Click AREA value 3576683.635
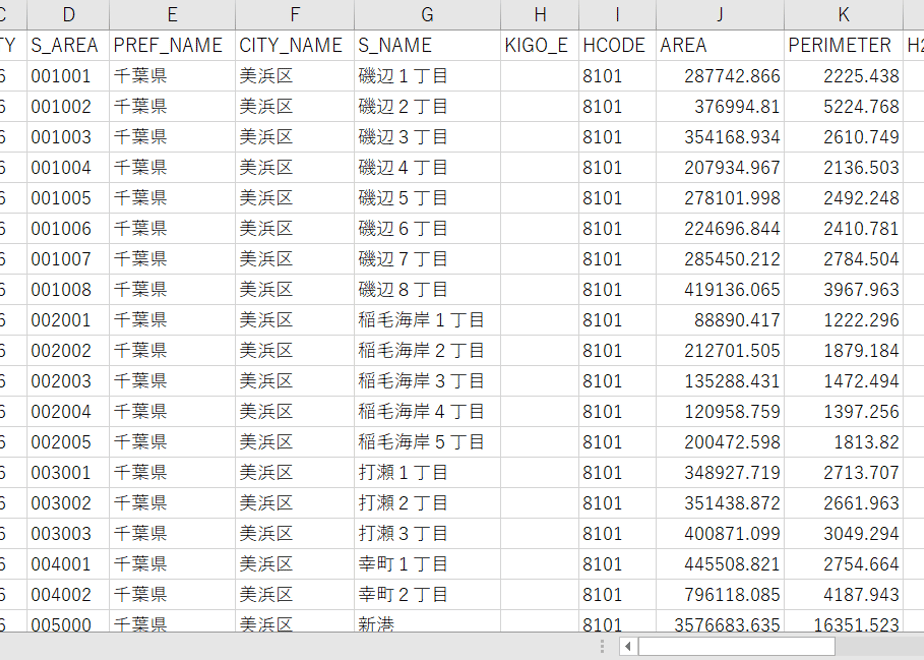Screen dimensions: 924x660 720,622
